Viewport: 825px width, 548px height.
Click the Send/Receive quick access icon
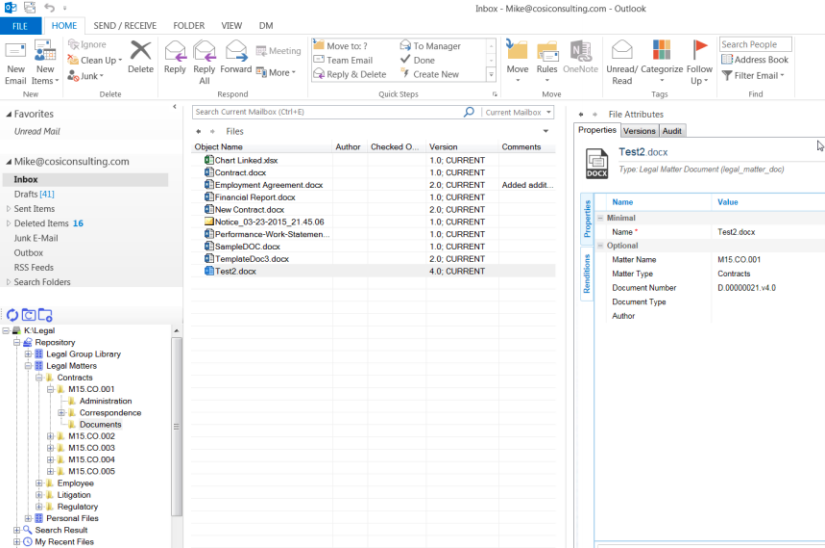(29, 8)
